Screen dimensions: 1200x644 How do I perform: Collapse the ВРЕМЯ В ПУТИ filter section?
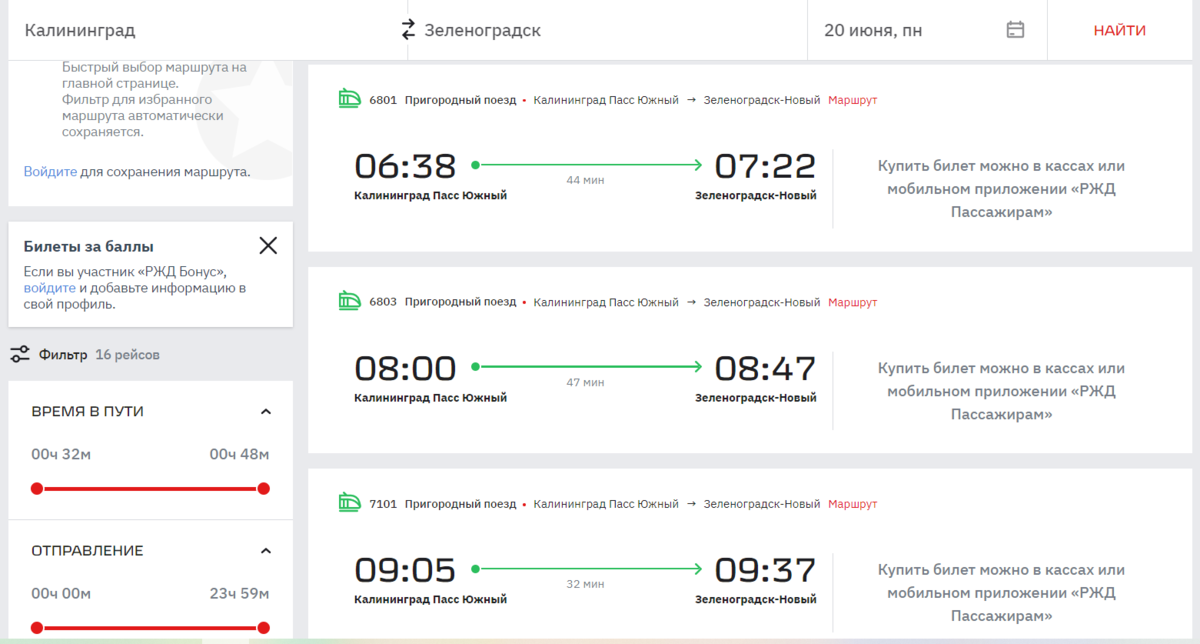click(266, 410)
